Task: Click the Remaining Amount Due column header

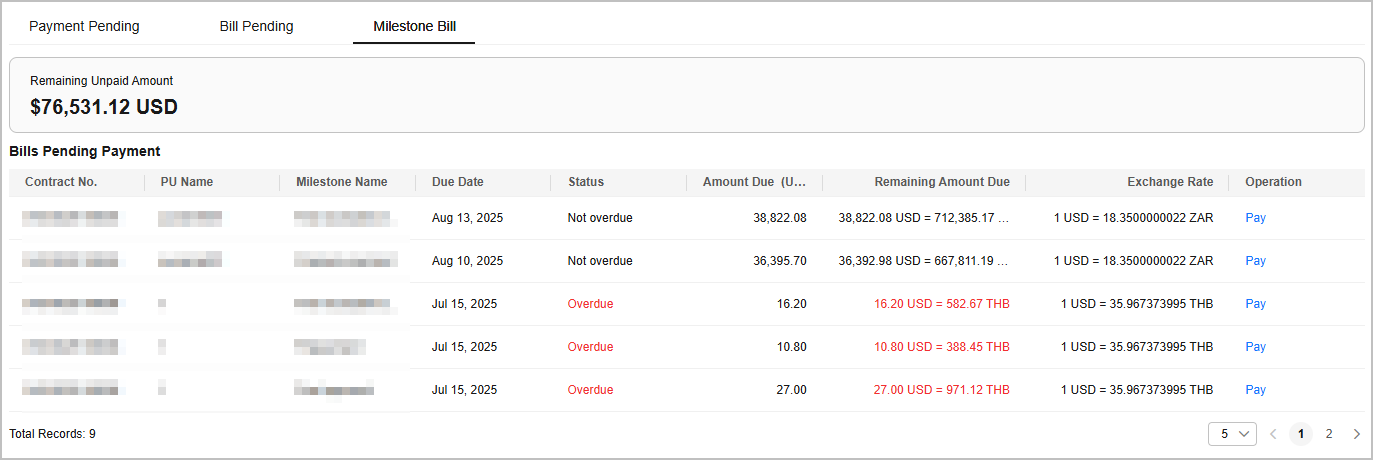Action: 941,182
